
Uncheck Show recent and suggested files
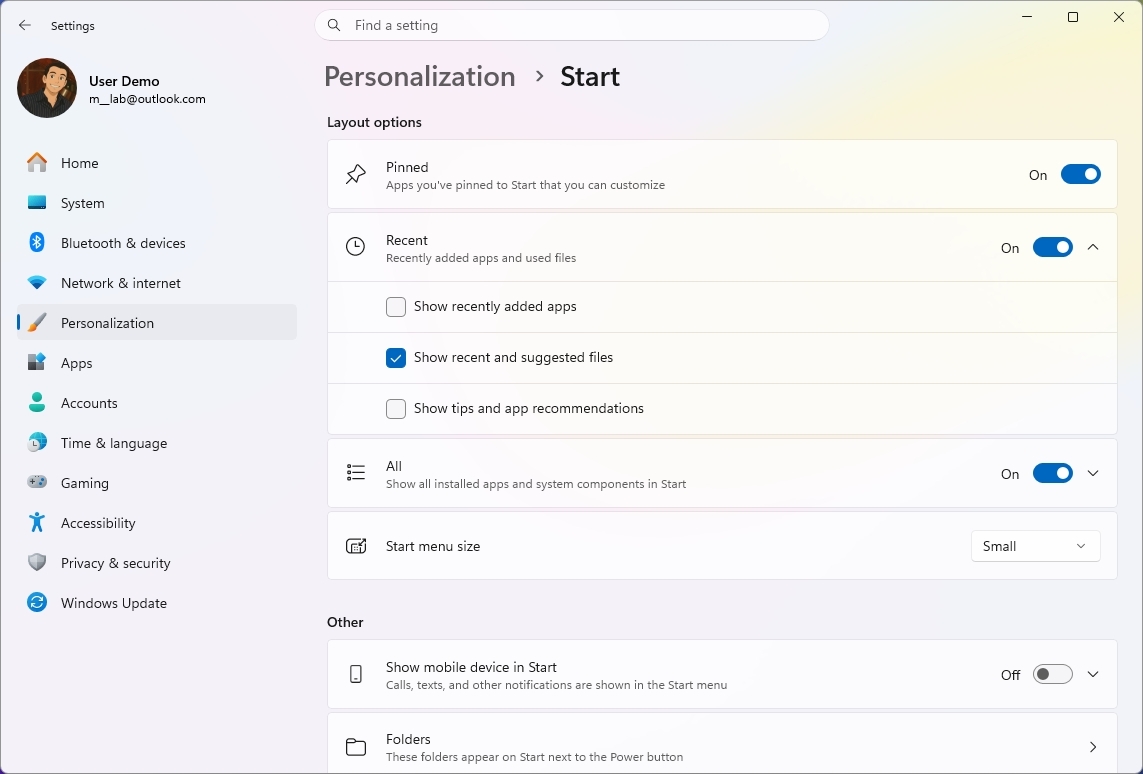396,358
